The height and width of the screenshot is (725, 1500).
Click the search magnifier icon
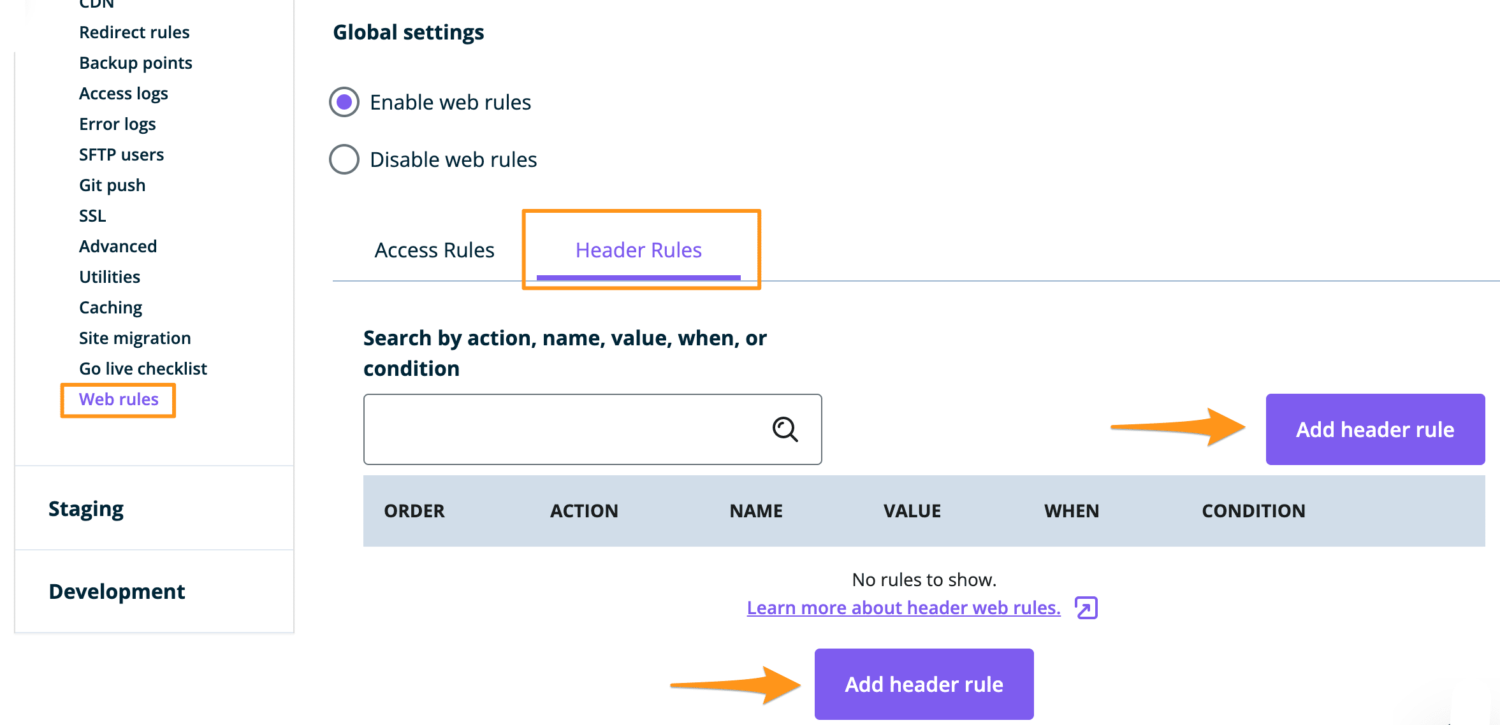click(784, 428)
